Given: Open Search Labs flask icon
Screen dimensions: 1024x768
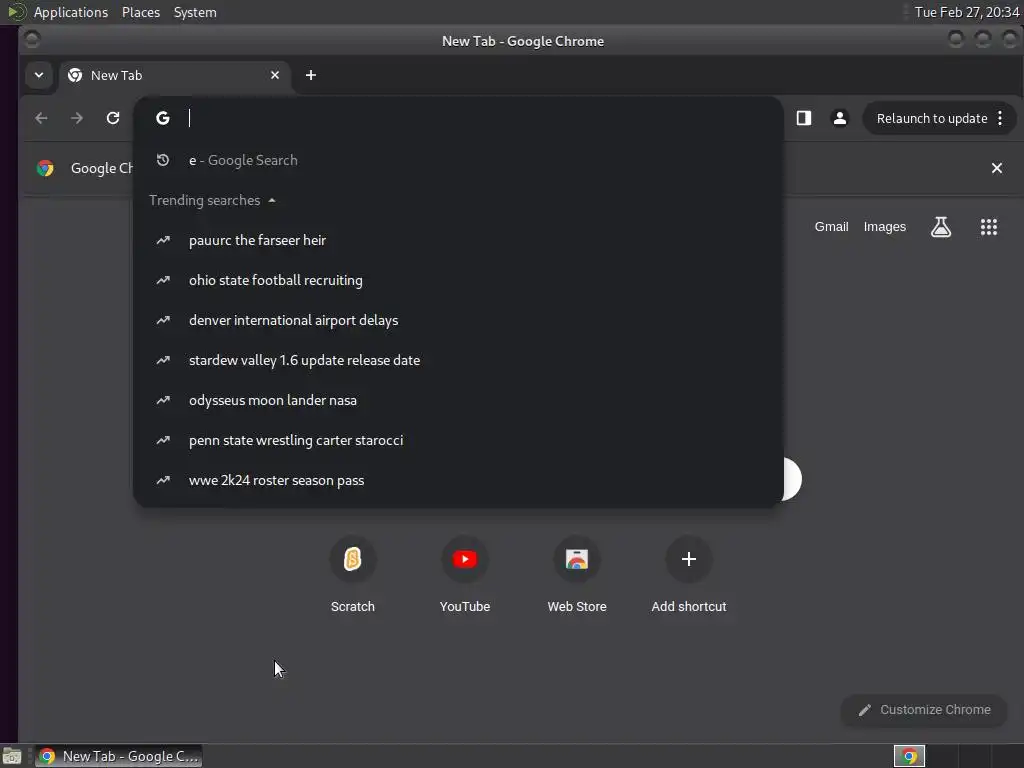Looking at the screenshot, I should (x=940, y=227).
